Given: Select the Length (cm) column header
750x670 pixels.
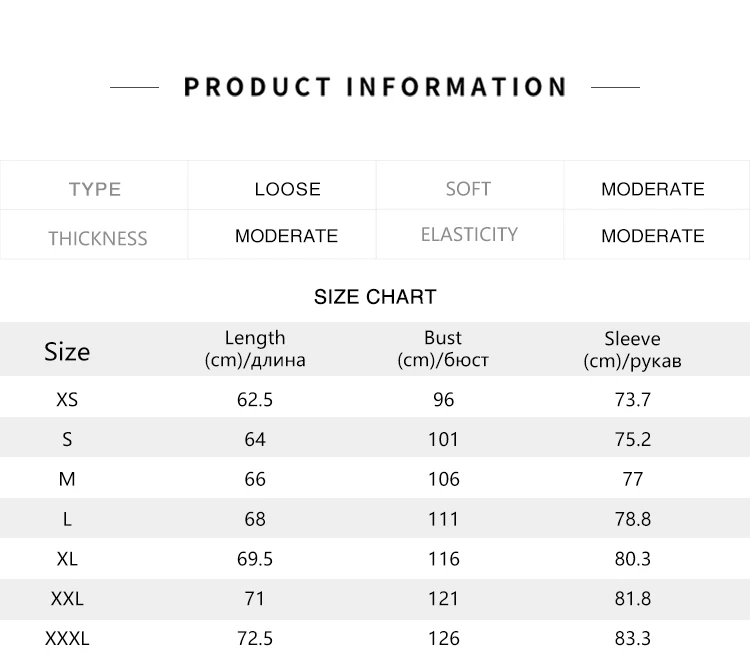Looking at the screenshot, I should click(x=255, y=349).
